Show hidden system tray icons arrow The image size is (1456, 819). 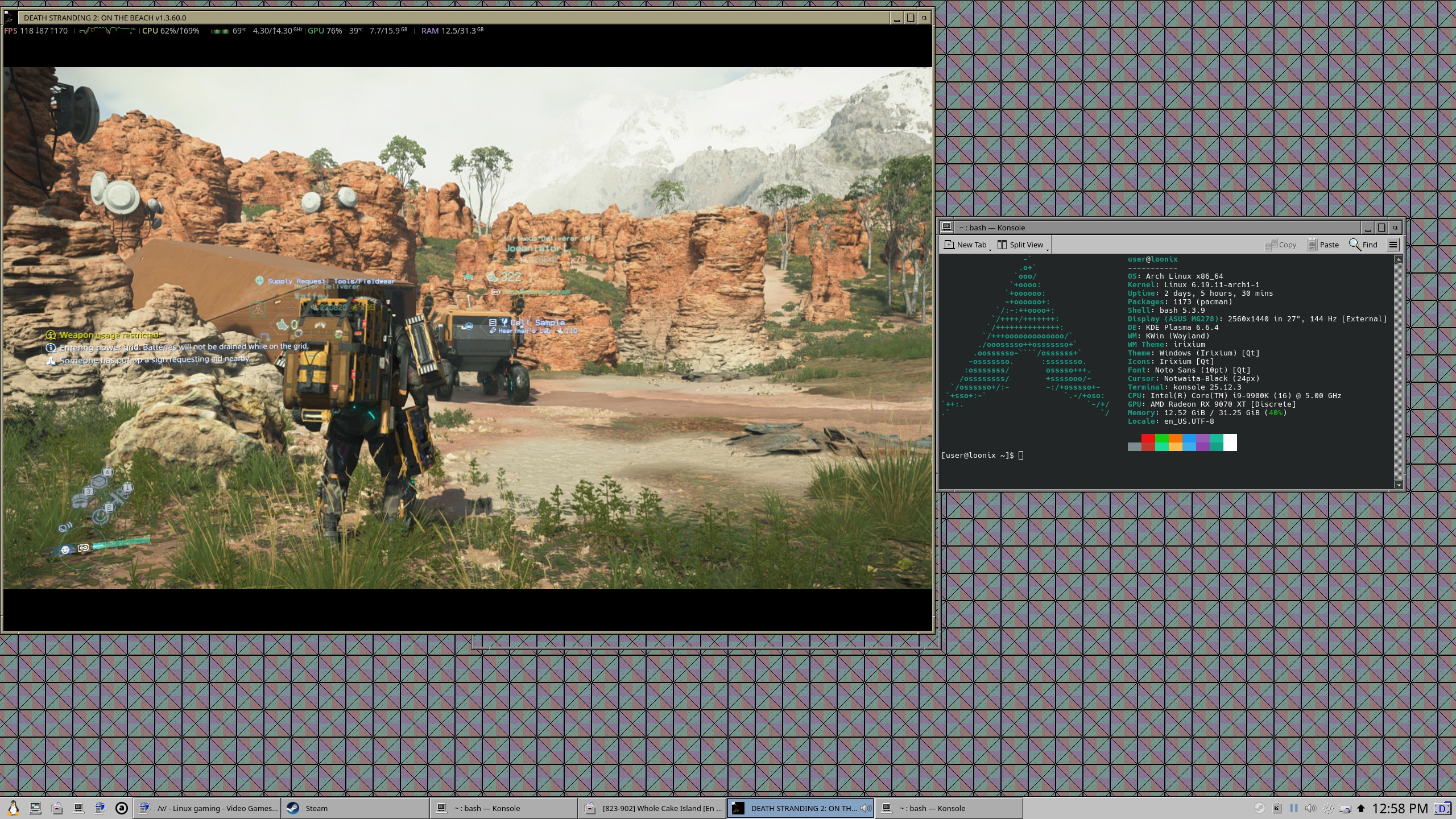[1361, 808]
